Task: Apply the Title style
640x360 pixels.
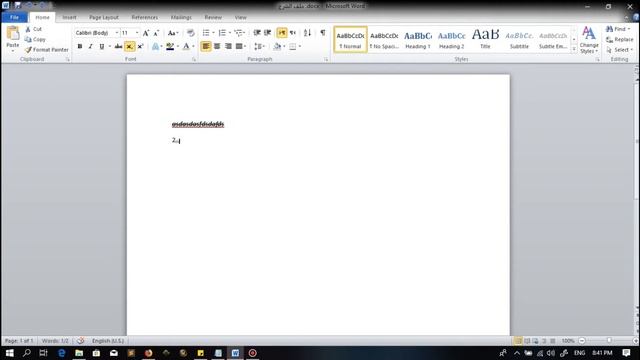Action: click(x=485, y=40)
